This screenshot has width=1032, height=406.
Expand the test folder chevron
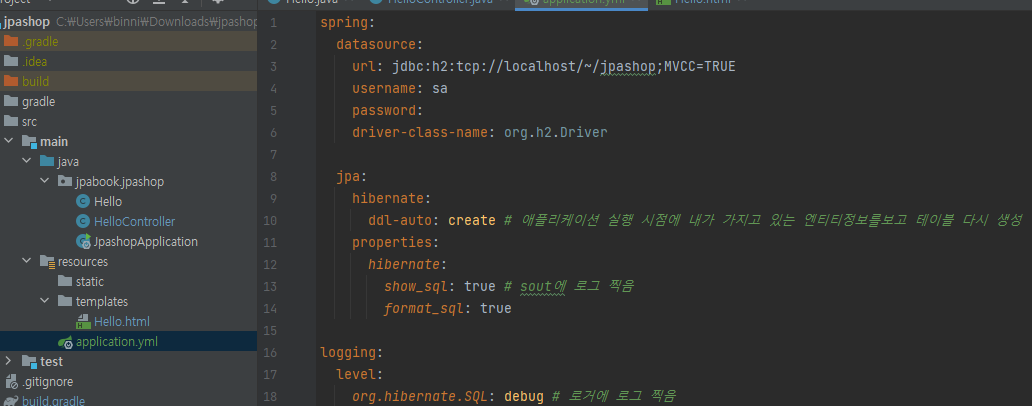point(8,361)
